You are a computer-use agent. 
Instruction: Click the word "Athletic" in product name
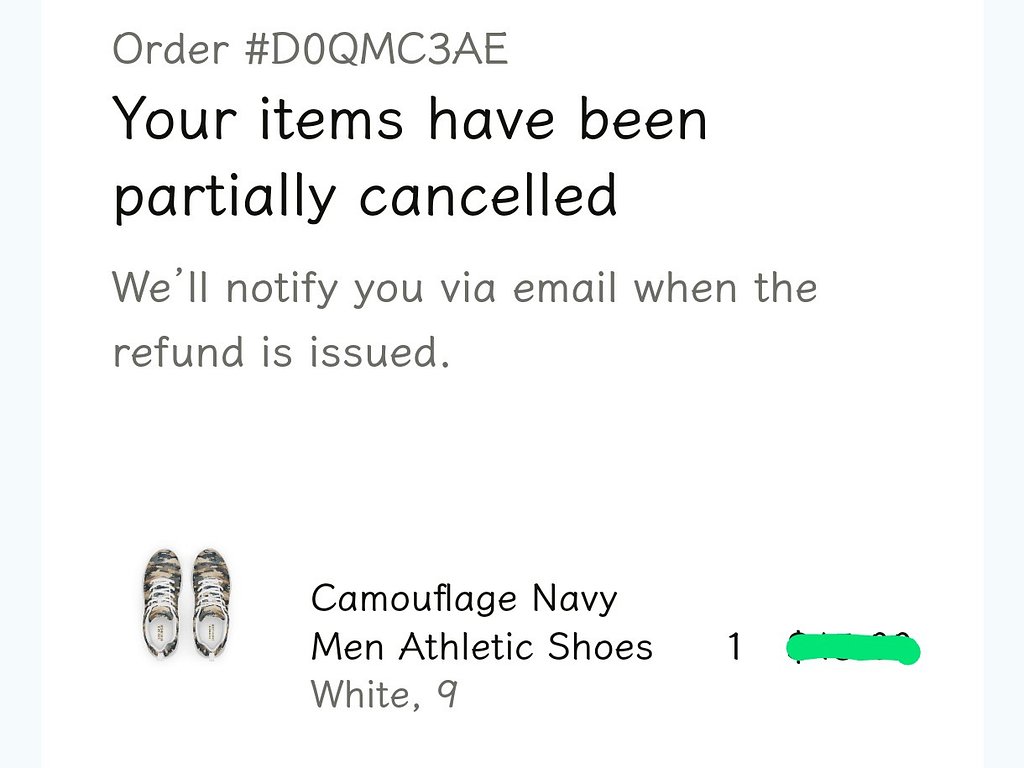point(466,647)
